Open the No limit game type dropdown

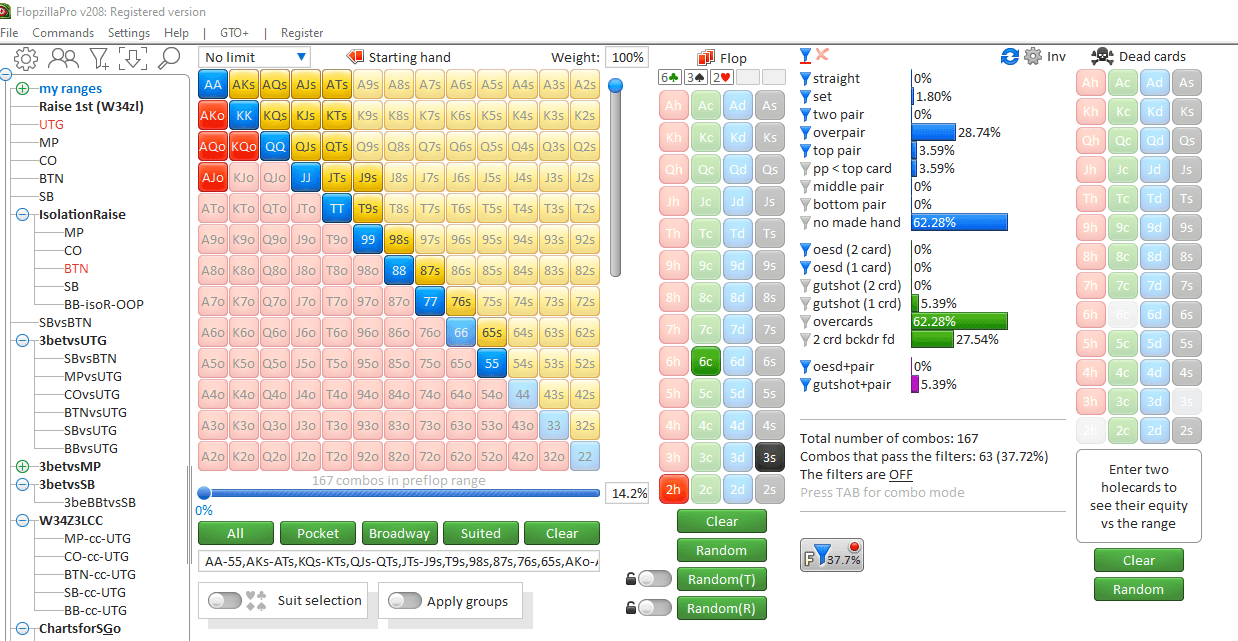tap(254, 57)
